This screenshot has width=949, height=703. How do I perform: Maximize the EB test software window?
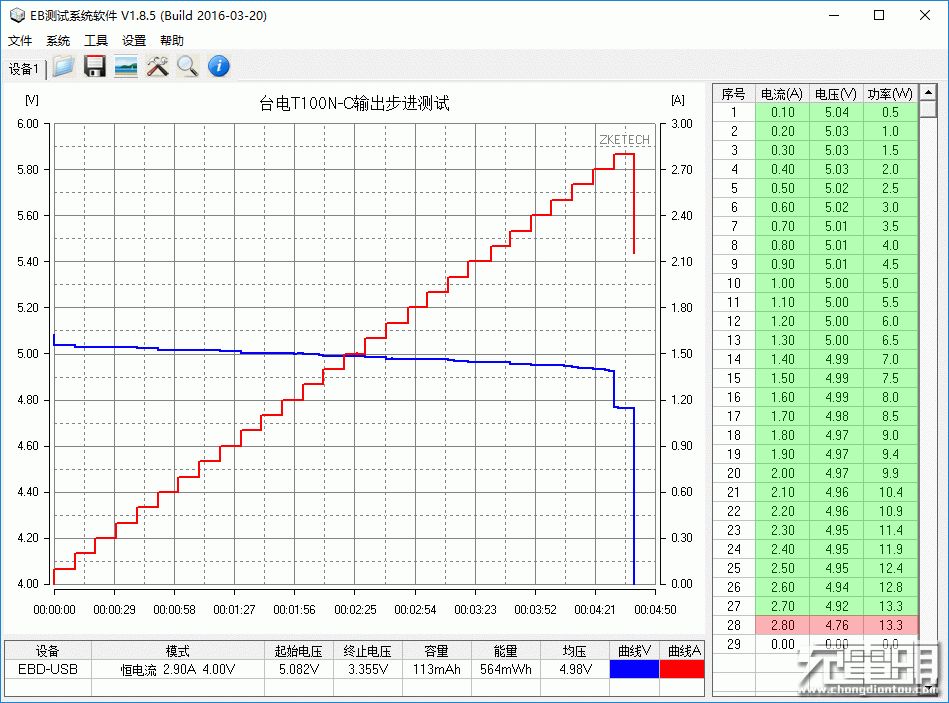click(x=879, y=15)
